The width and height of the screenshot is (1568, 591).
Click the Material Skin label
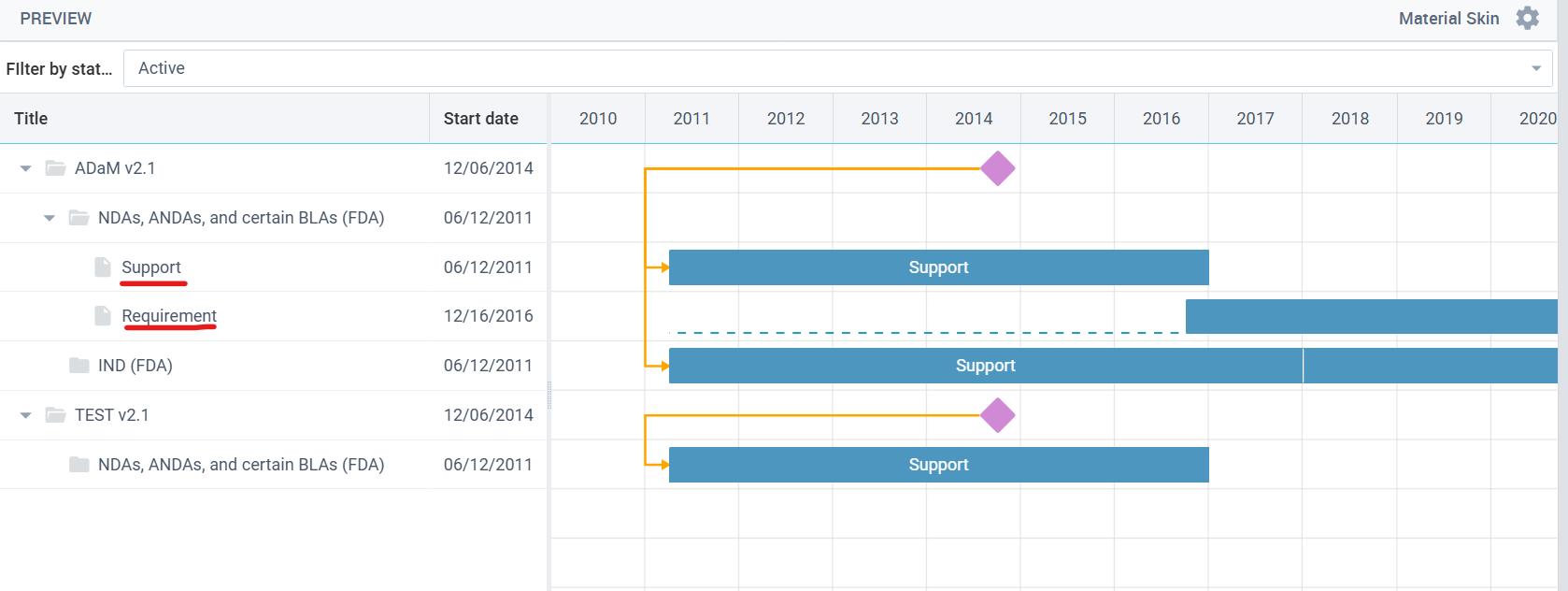pos(1448,19)
